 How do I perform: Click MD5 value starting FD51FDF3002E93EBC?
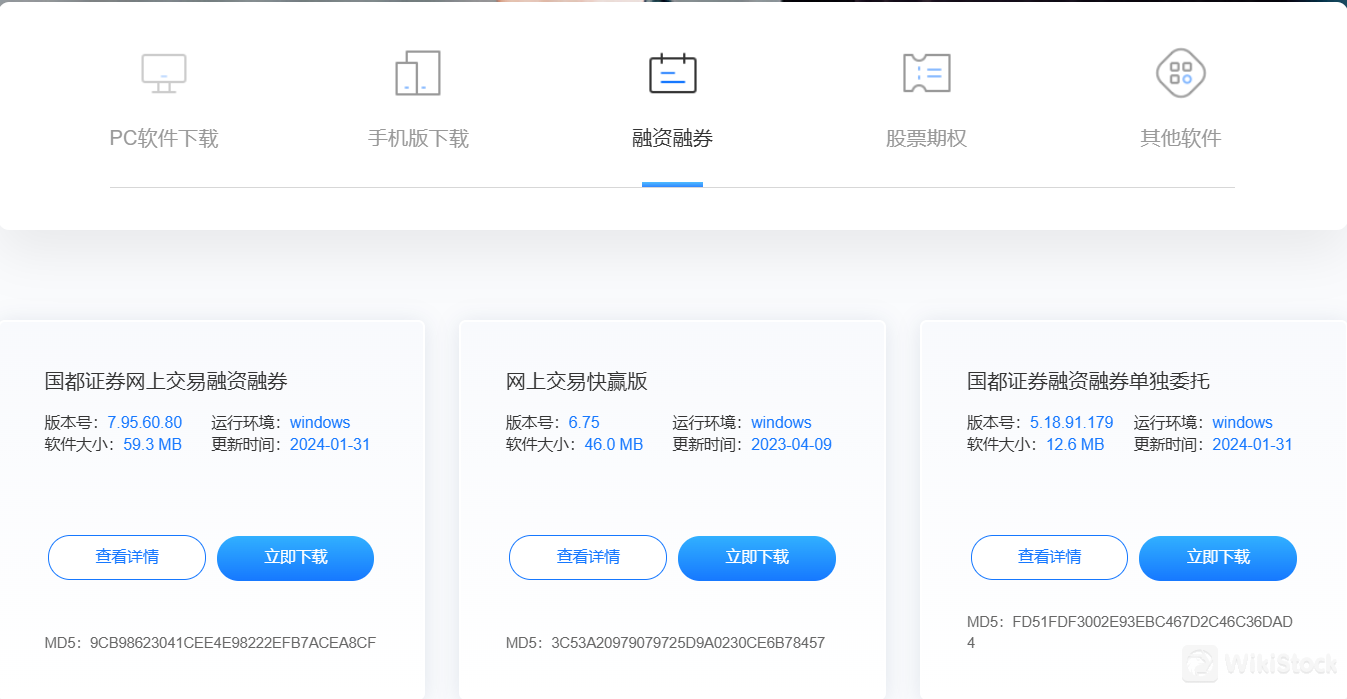[x=1130, y=632]
